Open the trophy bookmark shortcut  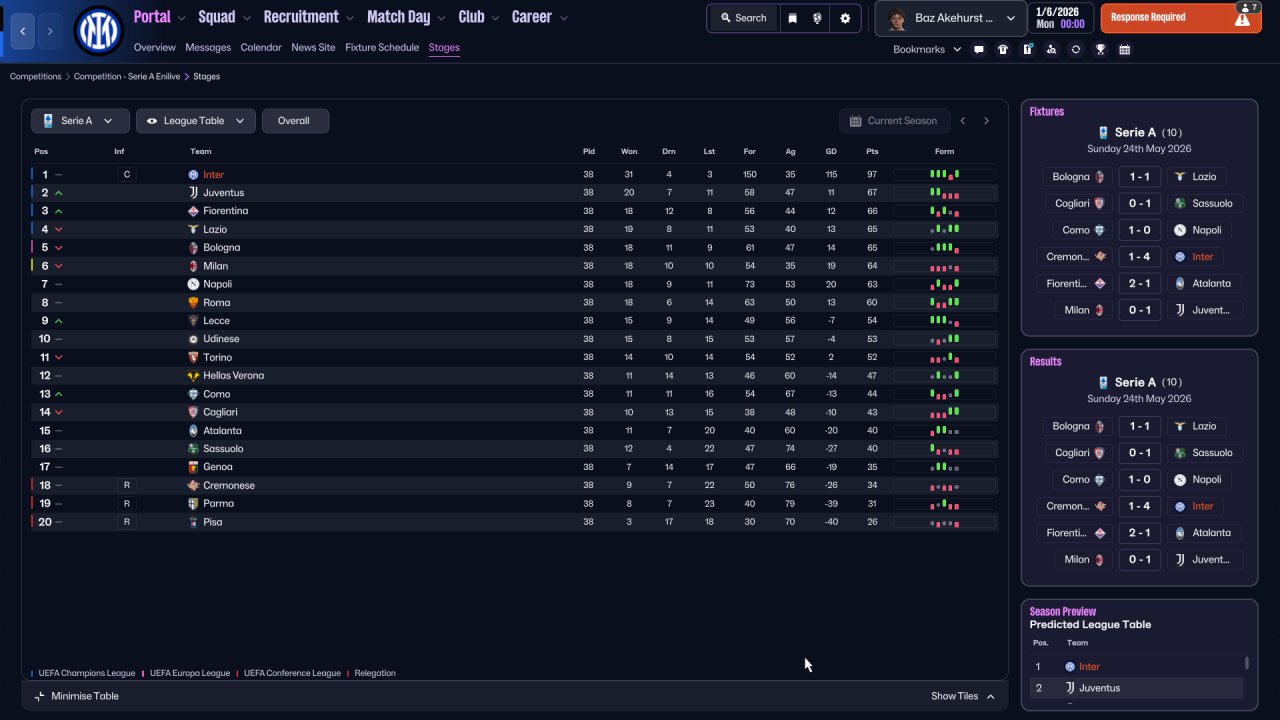tap(1100, 49)
